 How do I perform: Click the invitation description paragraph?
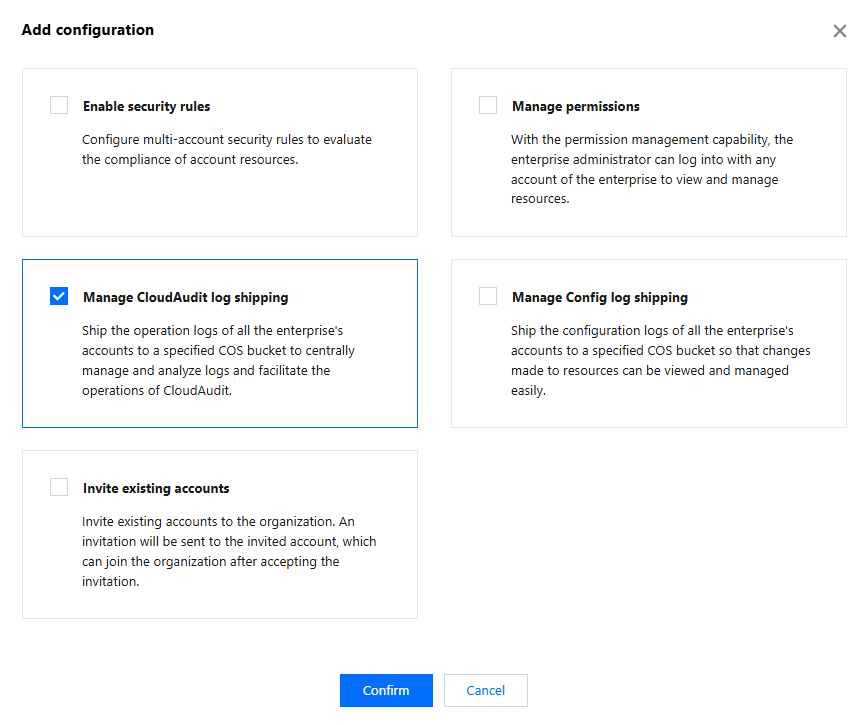coord(229,551)
